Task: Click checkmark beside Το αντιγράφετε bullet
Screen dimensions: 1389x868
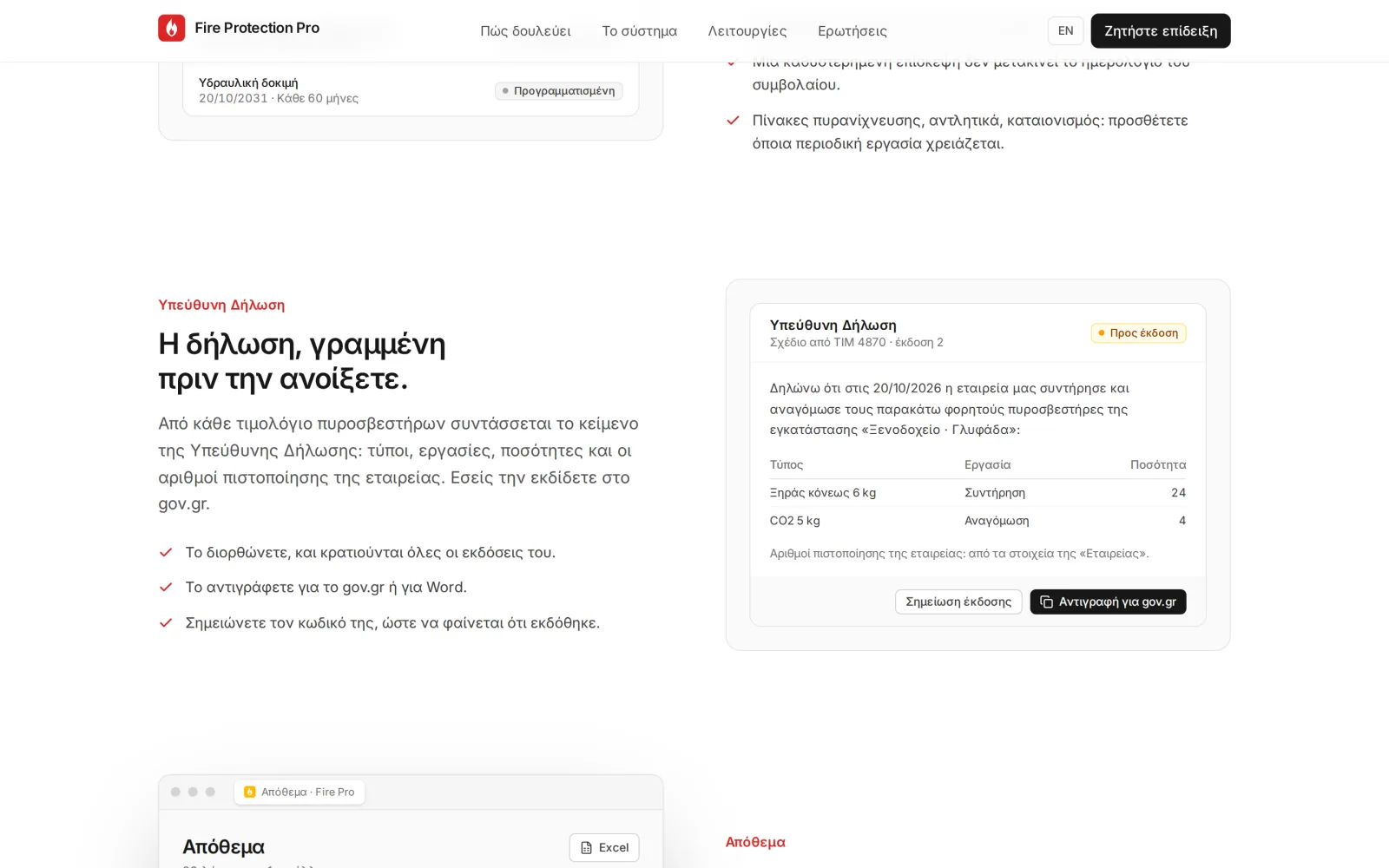Action: (x=166, y=587)
